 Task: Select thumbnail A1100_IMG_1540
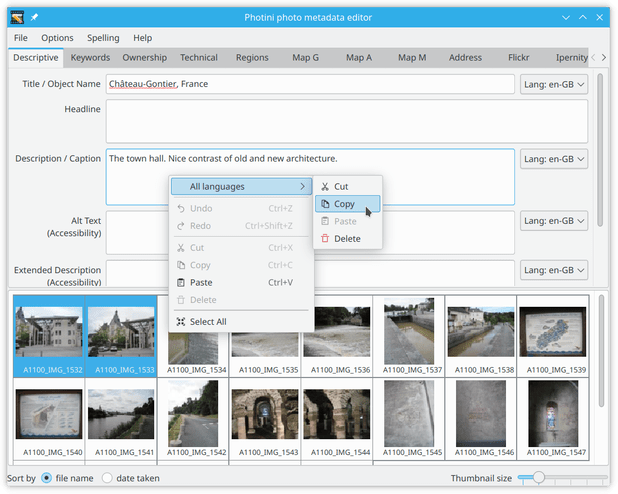(x=49, y=419)
